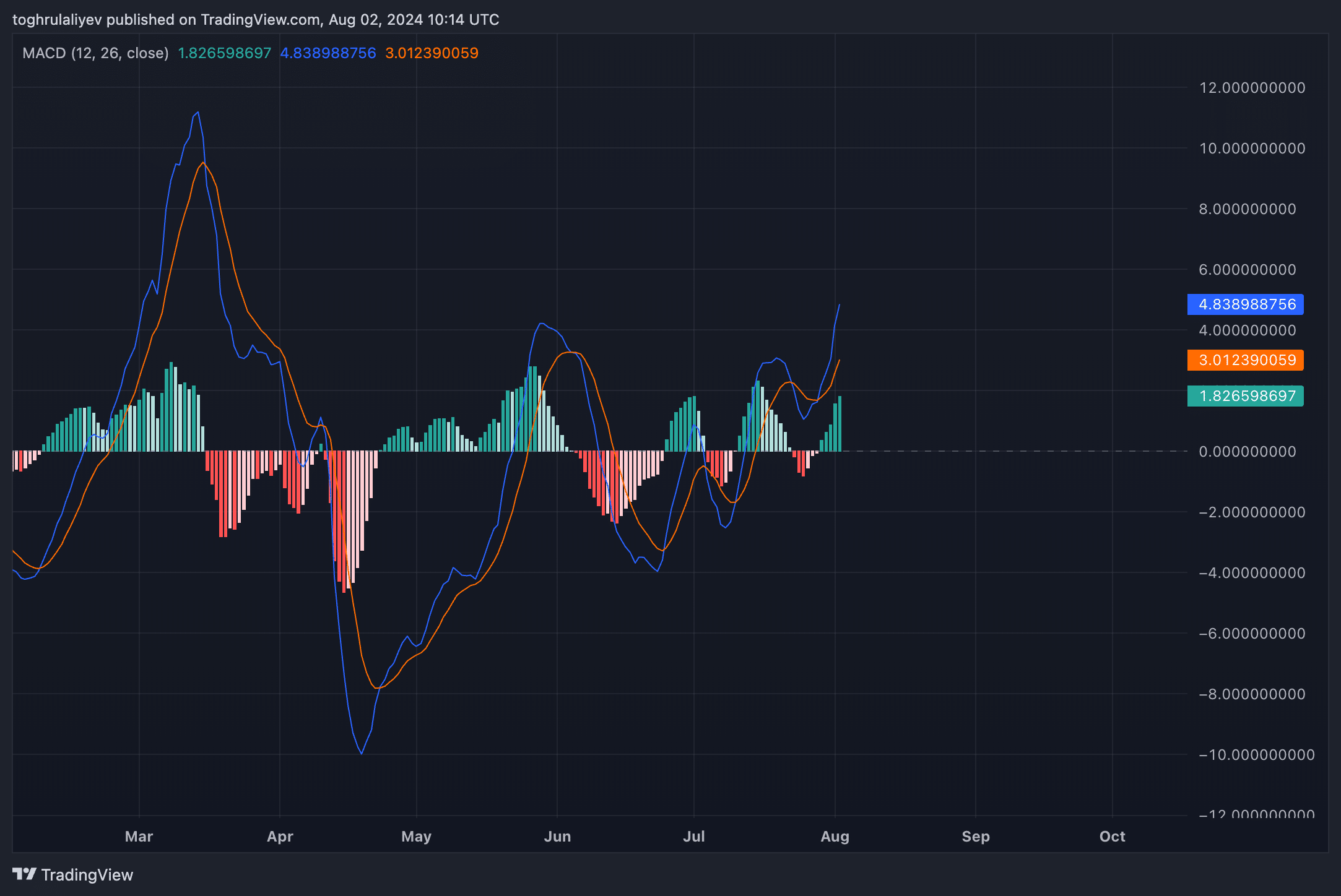Click the Jul label on time axis
The image size is (1341, 896).
[694, 837]
